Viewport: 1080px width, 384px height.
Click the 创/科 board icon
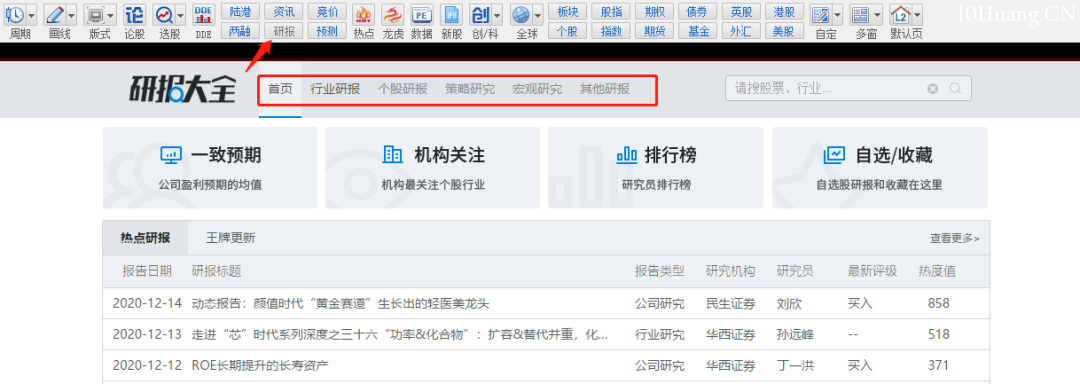tap(480, 14)
